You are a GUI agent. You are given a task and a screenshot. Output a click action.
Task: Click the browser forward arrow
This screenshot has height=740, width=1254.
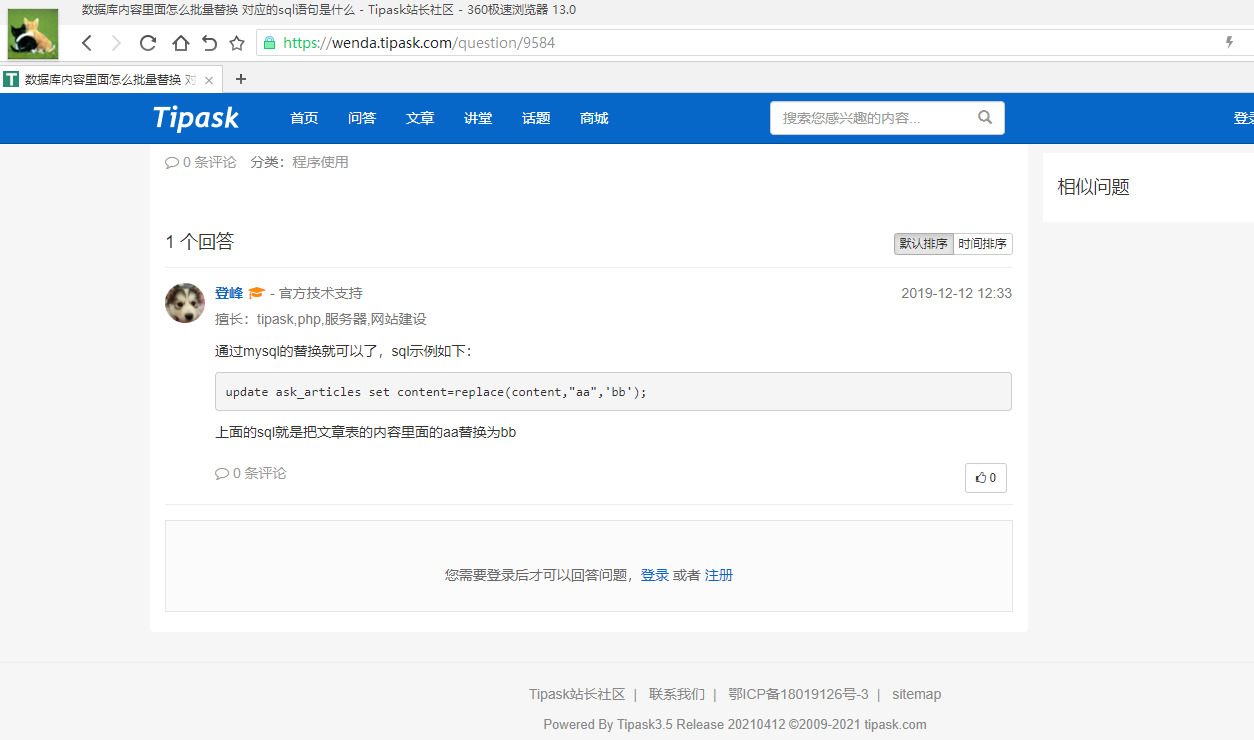pyautogui.click(x=116, y=43)
